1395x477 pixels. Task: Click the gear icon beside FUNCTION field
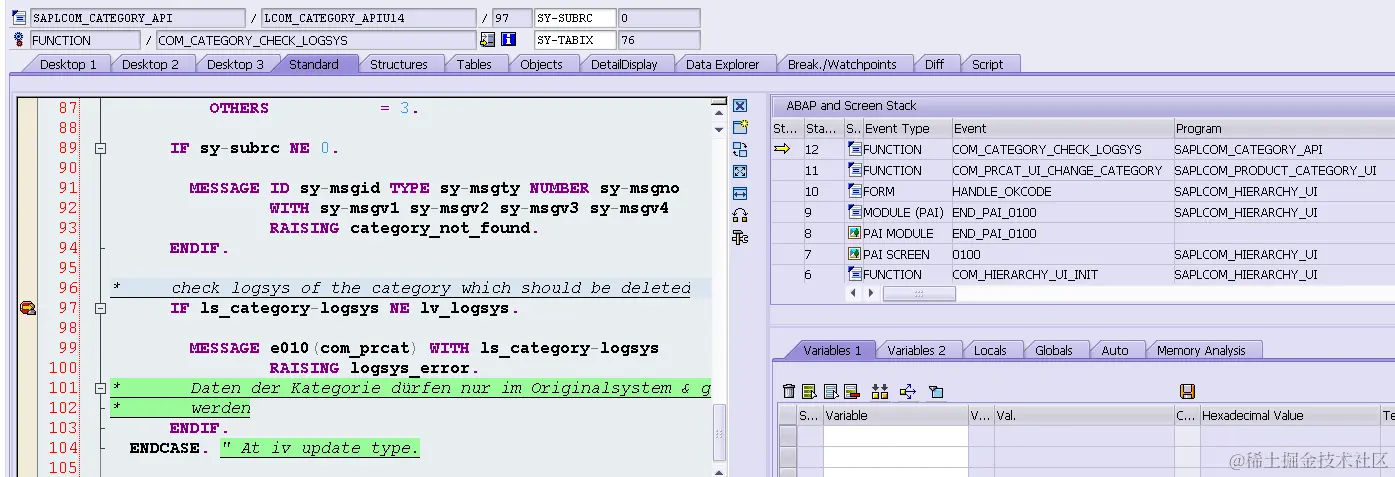click(19, 40)
